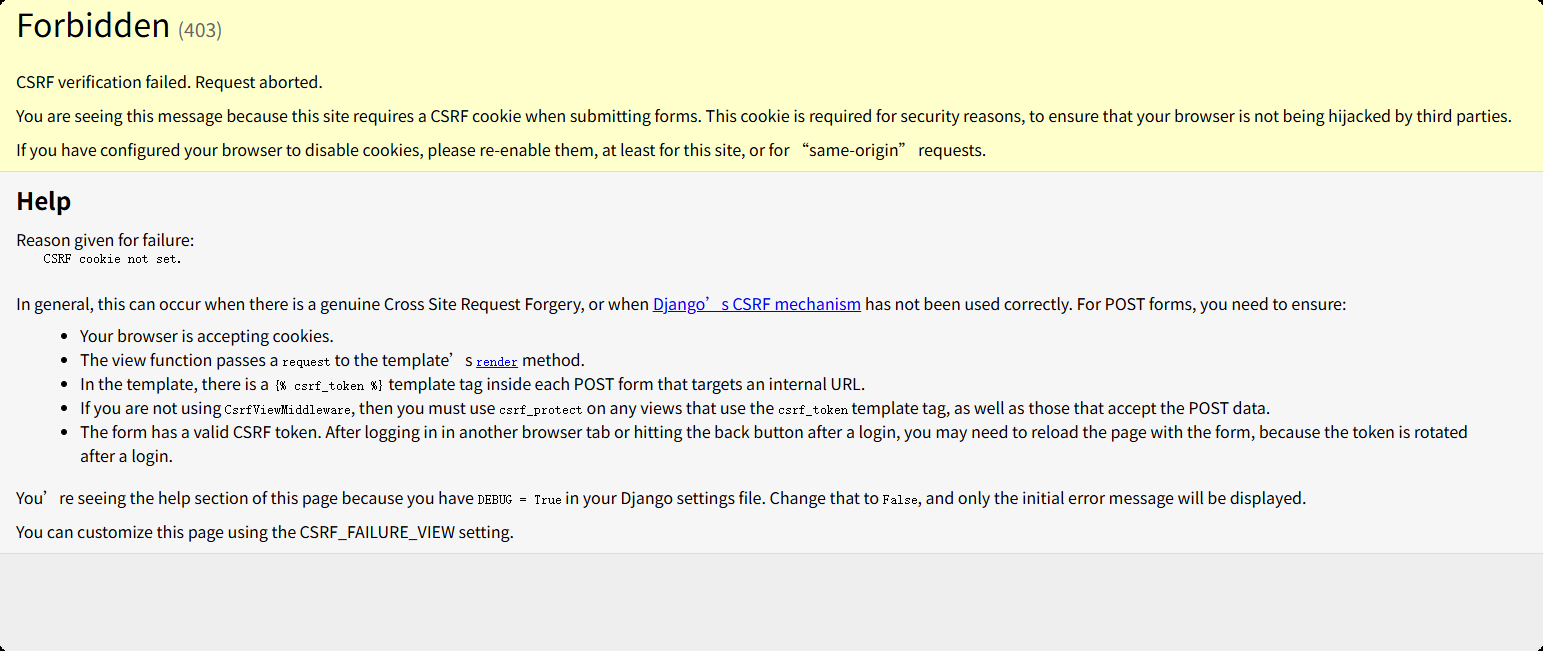Click the (403) status code text
This screenshot has width=1543, height=651.
[x=200, y=30]
